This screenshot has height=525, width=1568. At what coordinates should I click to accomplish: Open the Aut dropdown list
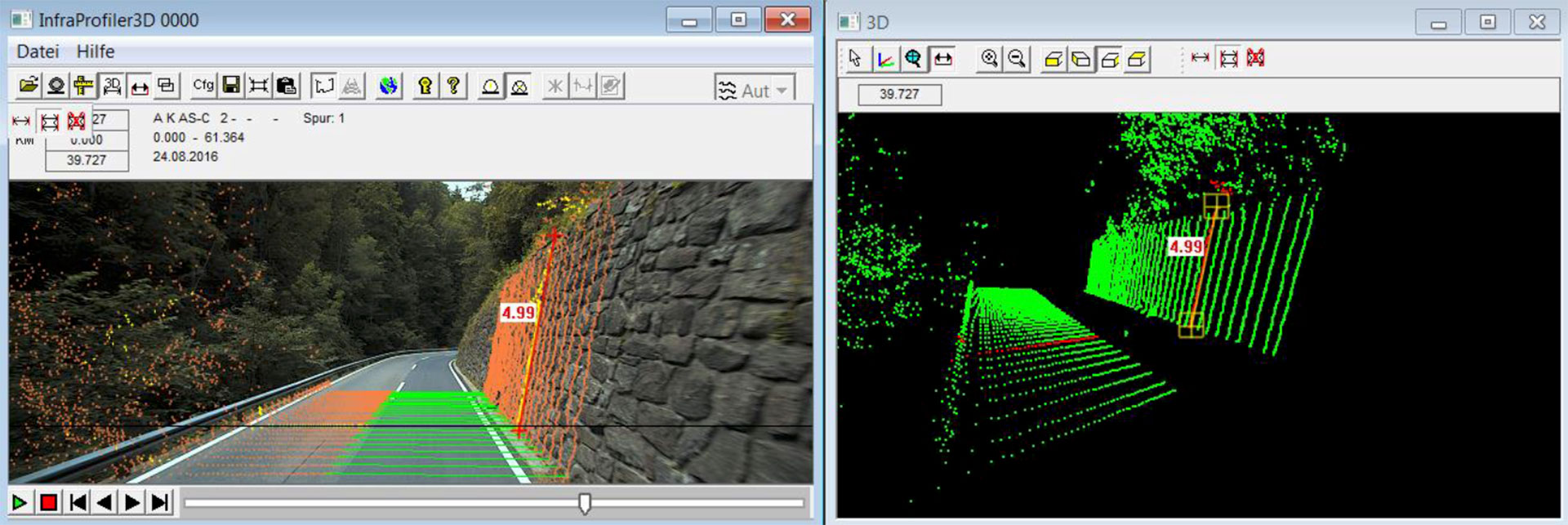click(x=782, y=91)
